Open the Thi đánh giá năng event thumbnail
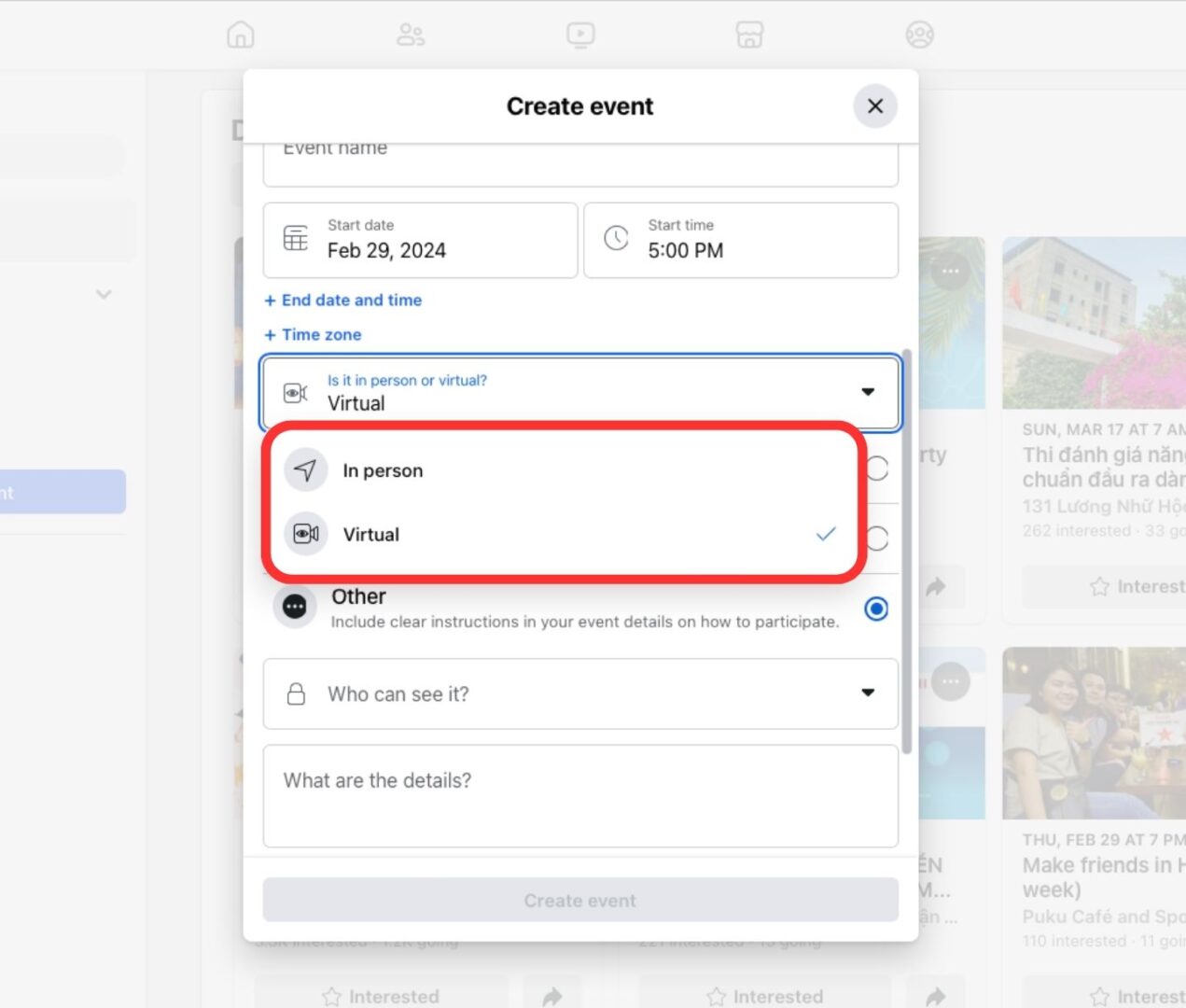1186x1008 pixels. point(1094,322)
